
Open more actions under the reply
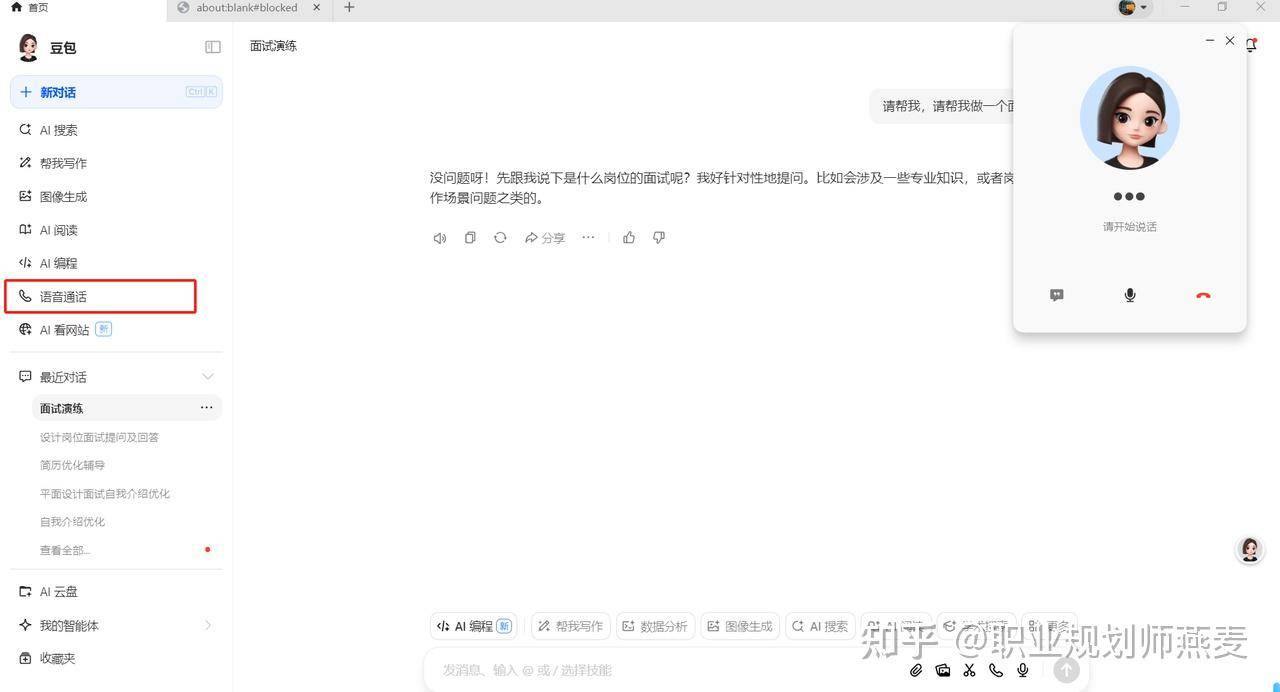[588, 238]
